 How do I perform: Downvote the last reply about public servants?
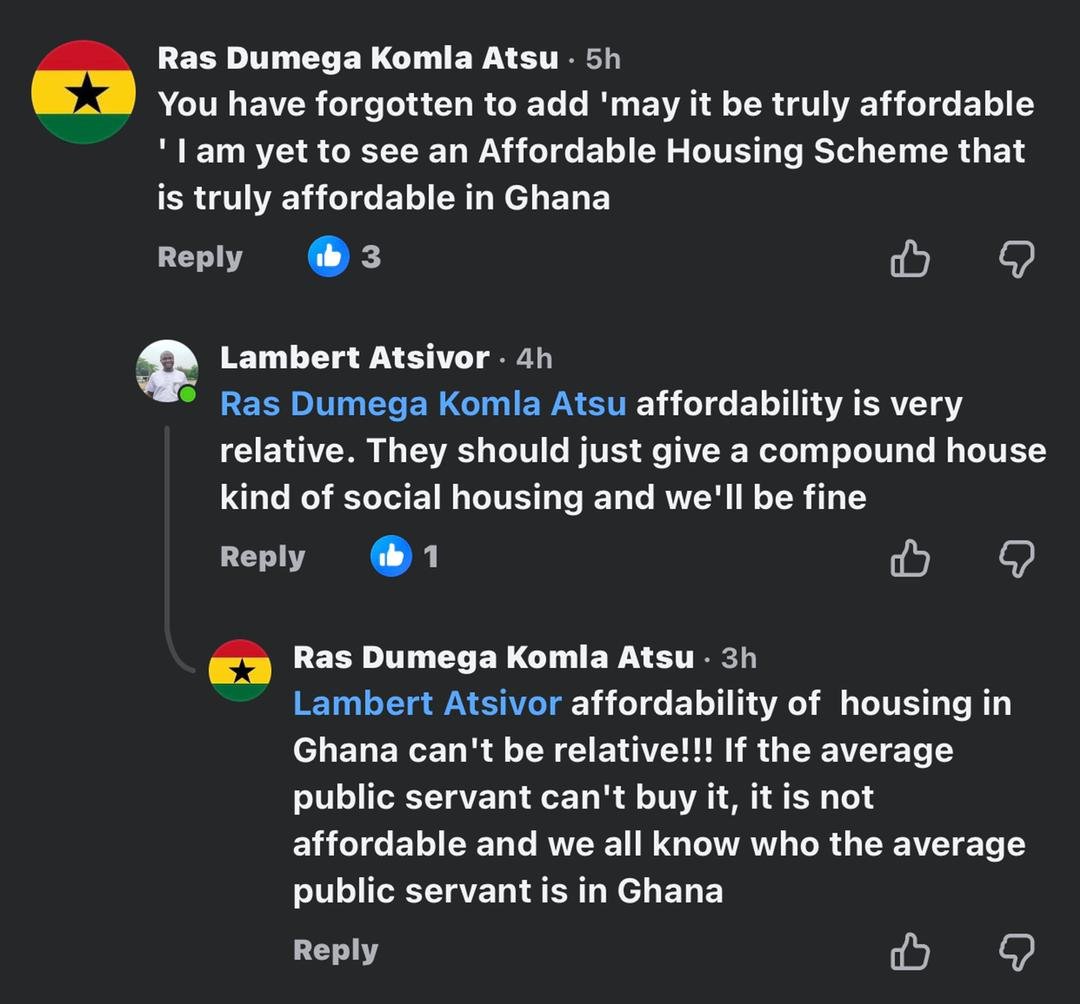[x=1016, y=952]
